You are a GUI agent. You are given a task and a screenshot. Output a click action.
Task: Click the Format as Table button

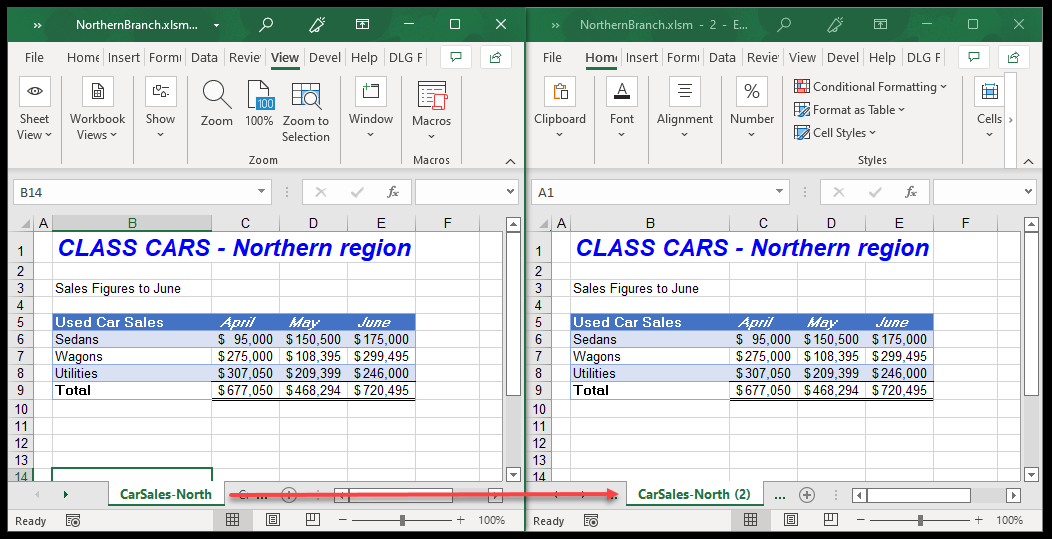tap(849, 110)
